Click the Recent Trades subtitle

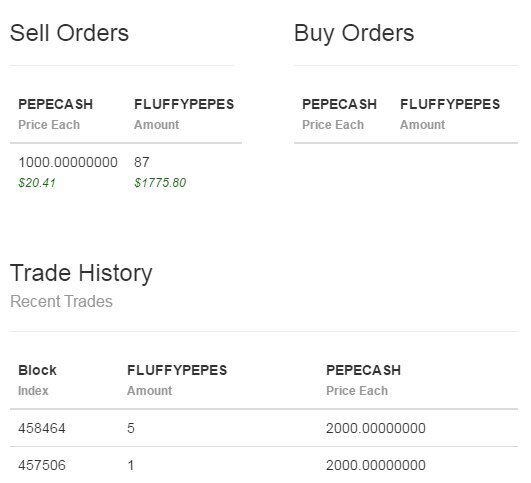tap(61, 301)
